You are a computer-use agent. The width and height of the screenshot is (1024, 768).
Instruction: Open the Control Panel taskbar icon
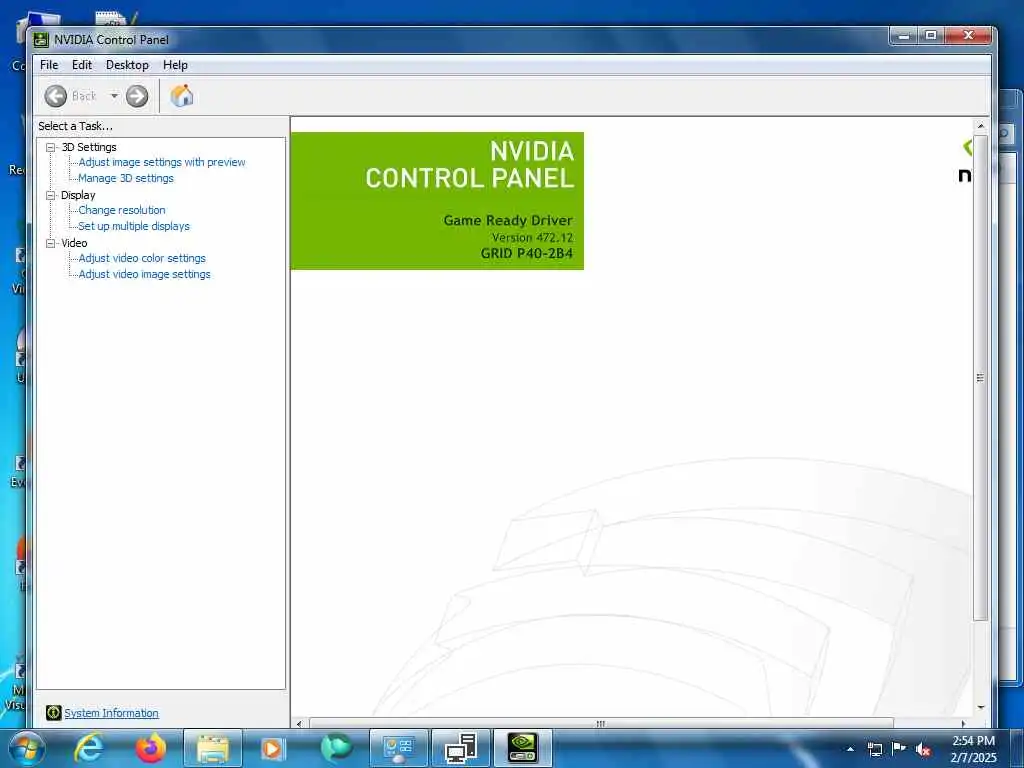click(x=398, y=748)
